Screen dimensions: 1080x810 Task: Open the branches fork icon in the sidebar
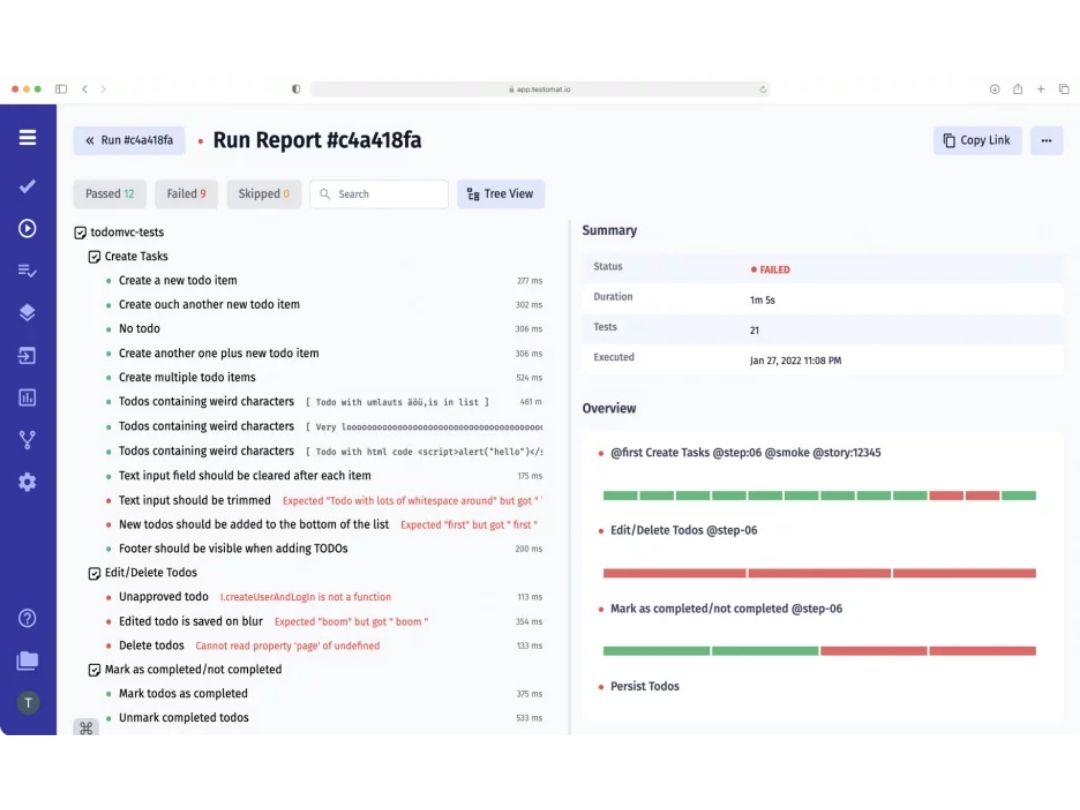pyautogui.click(x=28, y=439)
